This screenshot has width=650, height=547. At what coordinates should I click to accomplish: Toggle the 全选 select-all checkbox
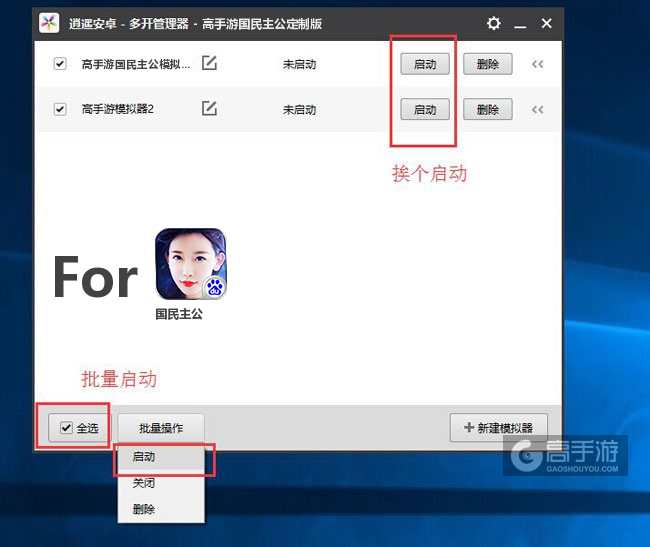coord(66,427)
